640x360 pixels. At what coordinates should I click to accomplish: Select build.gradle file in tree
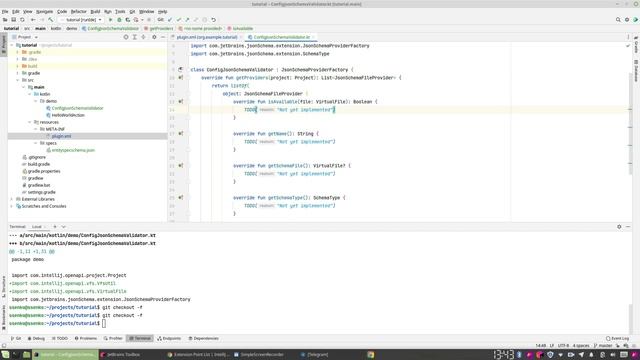click(38, 164)
